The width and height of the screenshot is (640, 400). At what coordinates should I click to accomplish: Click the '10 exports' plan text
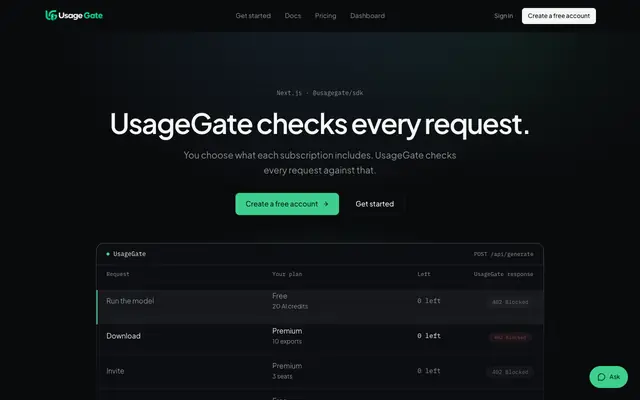click(x=287, y=341)
